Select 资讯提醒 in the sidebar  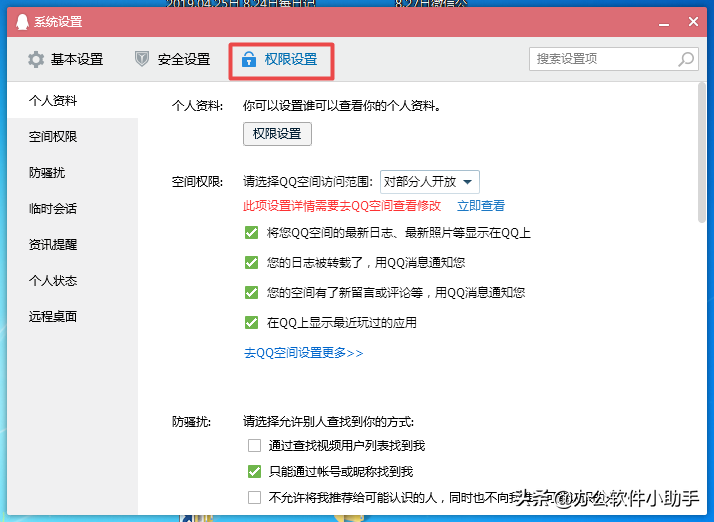(x=72, y=244)
